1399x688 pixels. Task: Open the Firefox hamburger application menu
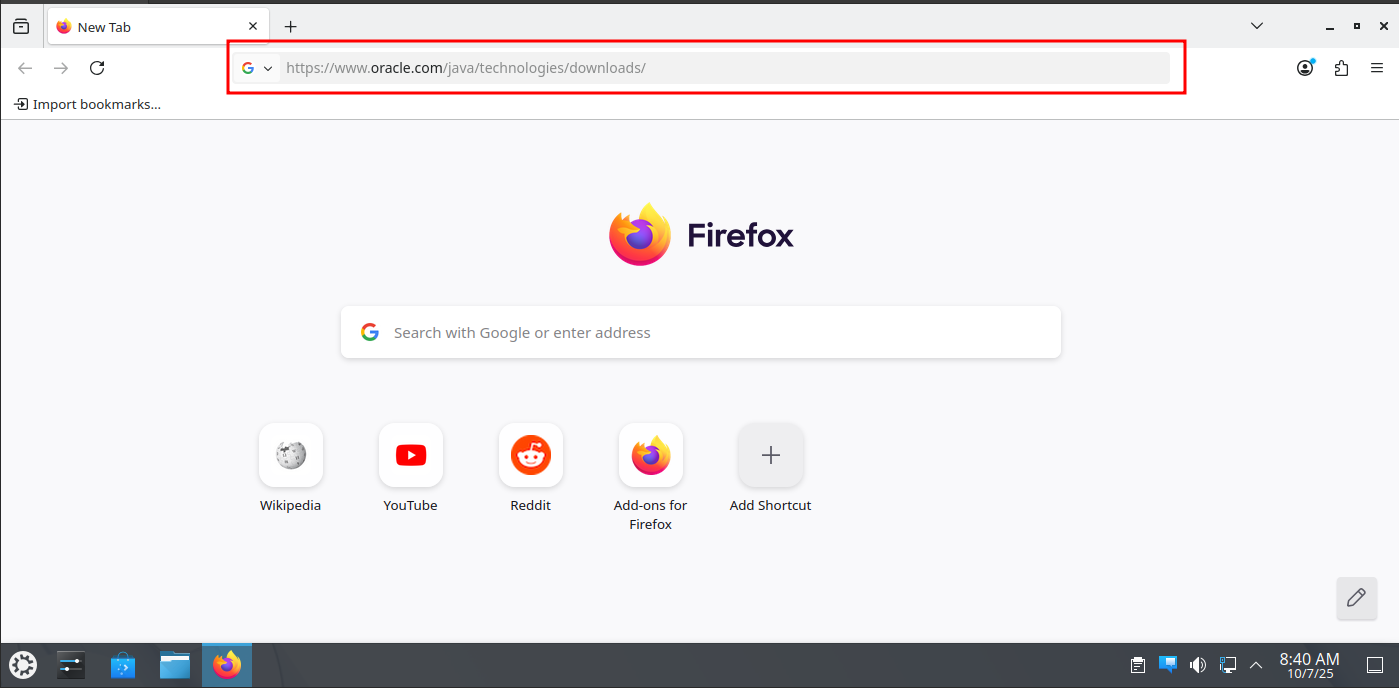tap(1377, 68)
